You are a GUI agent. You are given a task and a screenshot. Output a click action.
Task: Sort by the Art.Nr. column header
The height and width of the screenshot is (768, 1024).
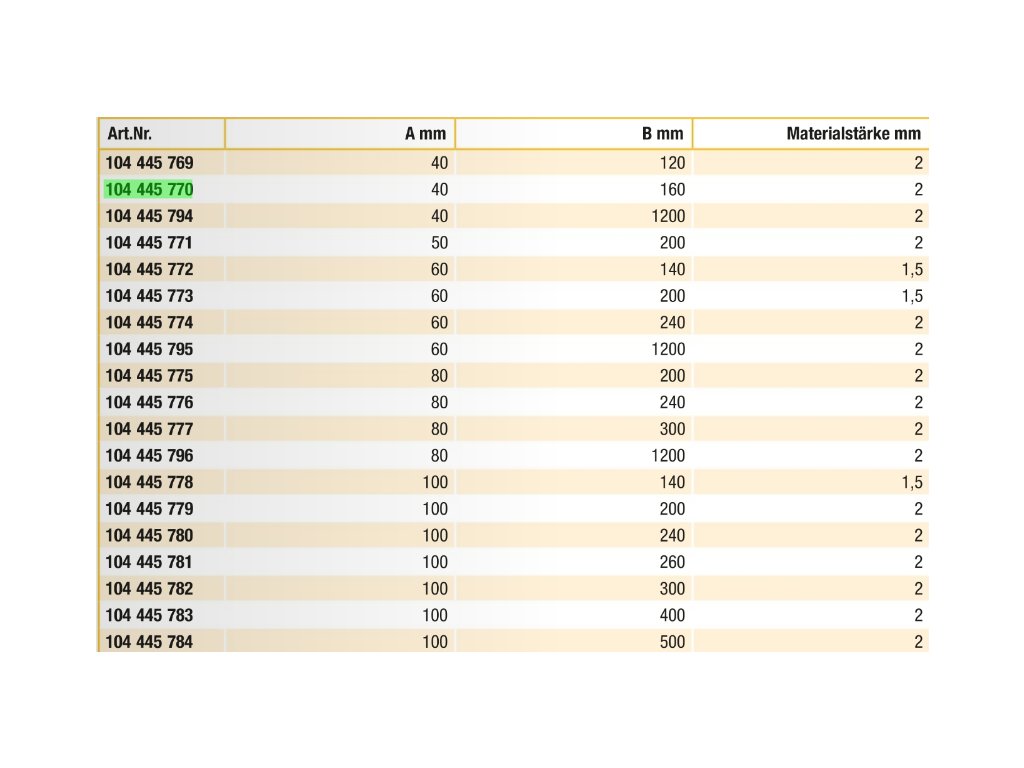pos(130,133)
